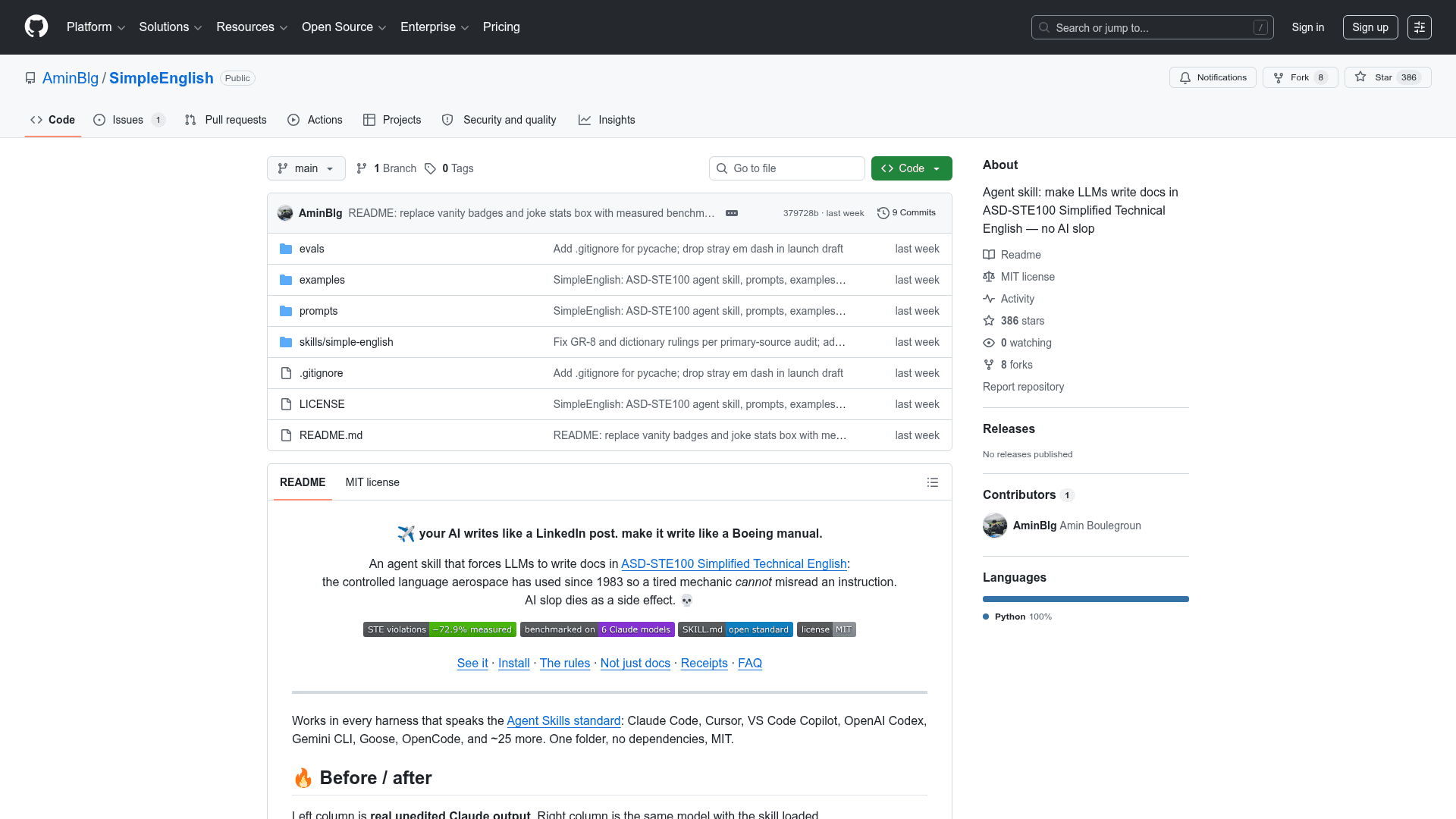Open the Insights tab
1456x819 pixels.
(x=607, y=120)
